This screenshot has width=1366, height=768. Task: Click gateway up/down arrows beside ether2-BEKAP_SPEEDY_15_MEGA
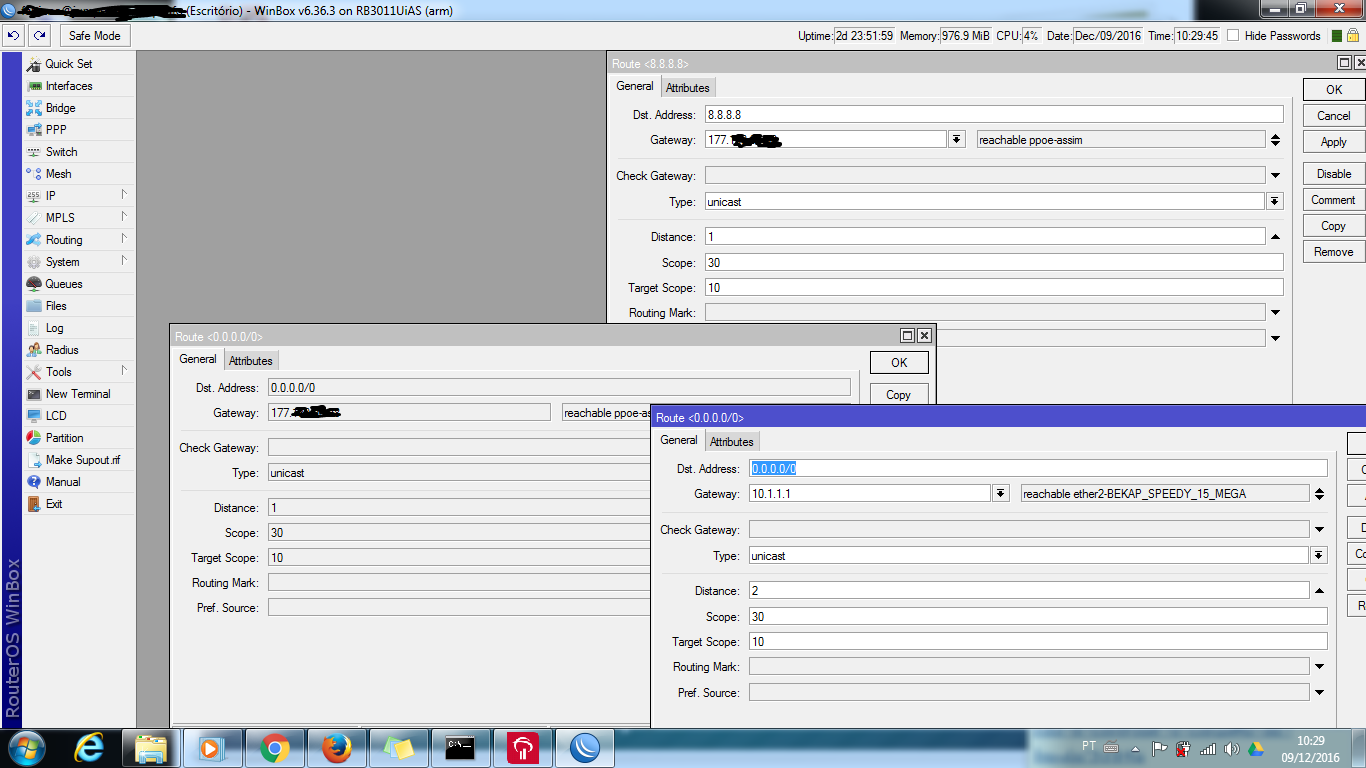point(1319,494)
